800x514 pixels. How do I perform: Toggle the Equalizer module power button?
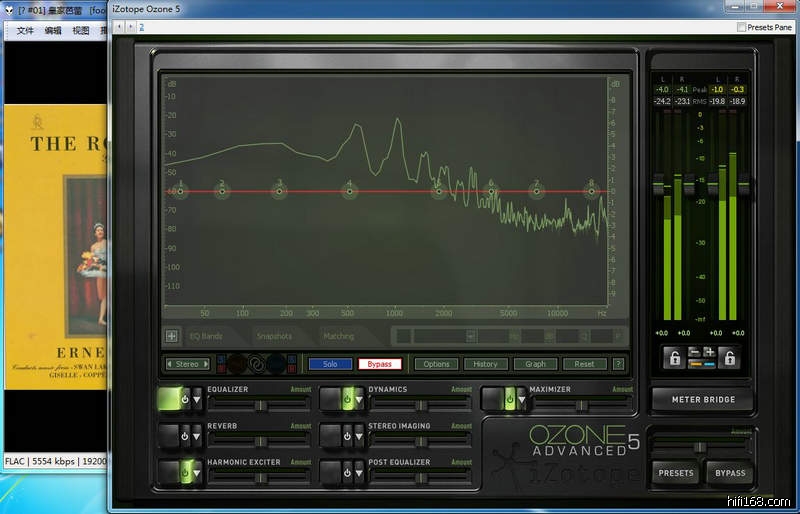tap(183, 399)
